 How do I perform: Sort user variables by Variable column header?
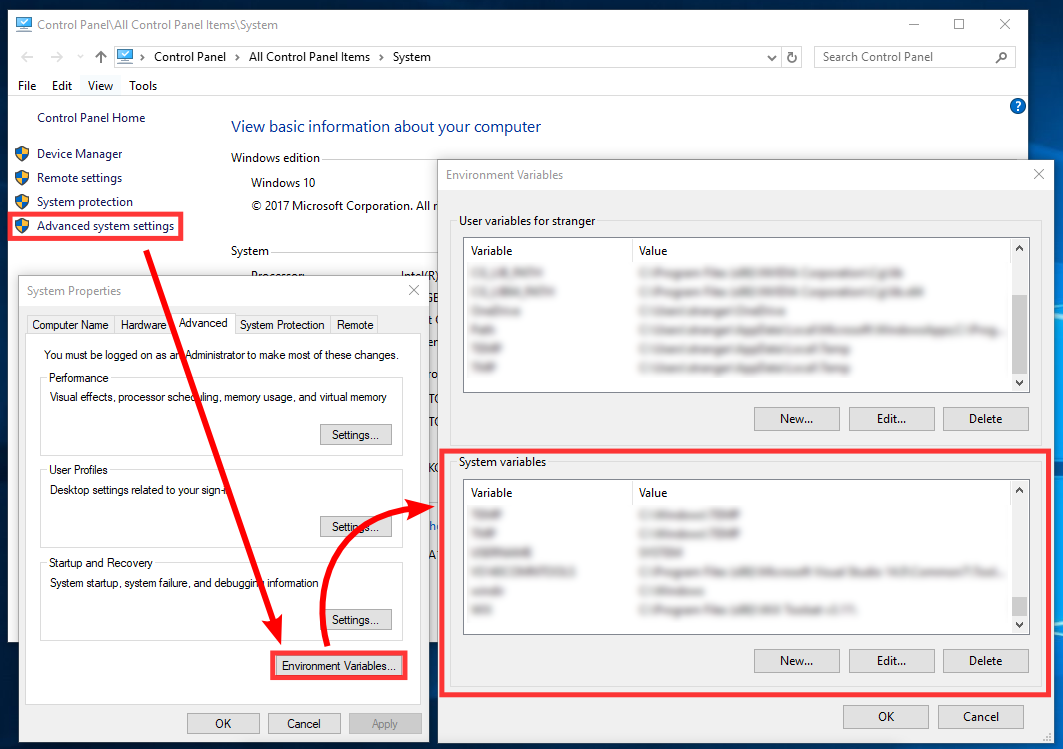pyautogui.click(x=548, y=251)
